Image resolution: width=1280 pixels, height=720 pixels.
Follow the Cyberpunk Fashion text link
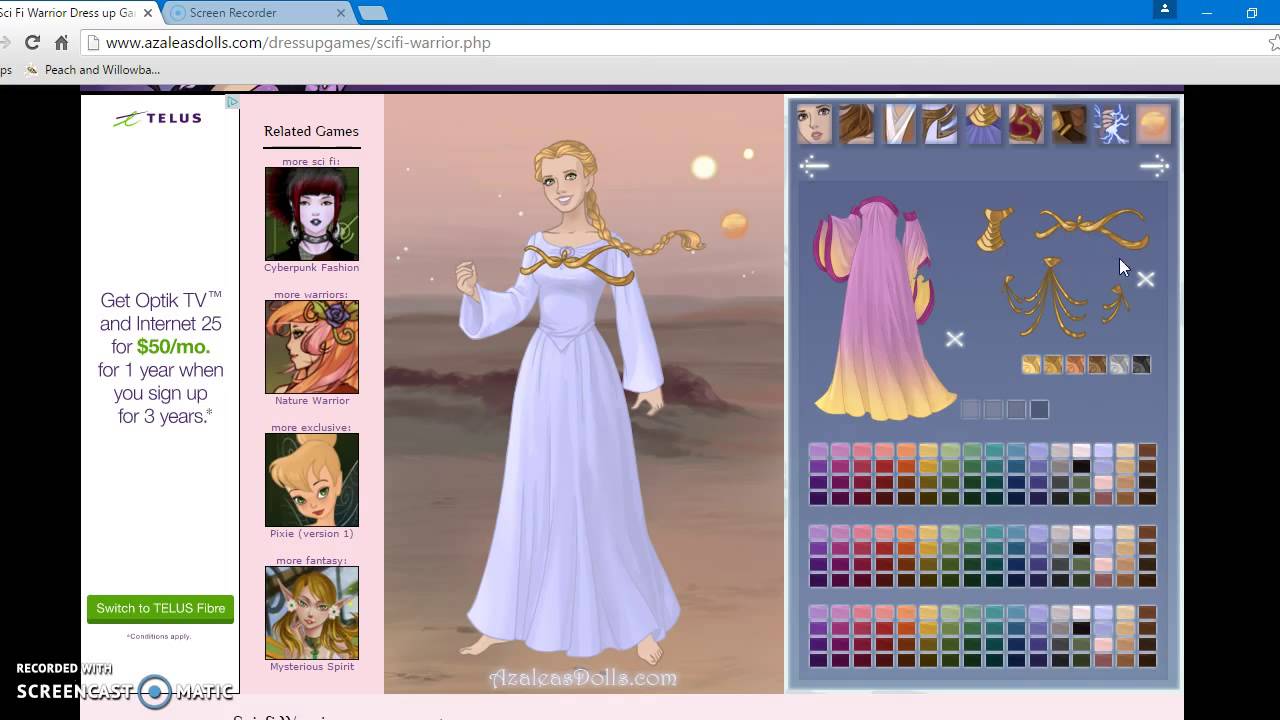(312, 268)
